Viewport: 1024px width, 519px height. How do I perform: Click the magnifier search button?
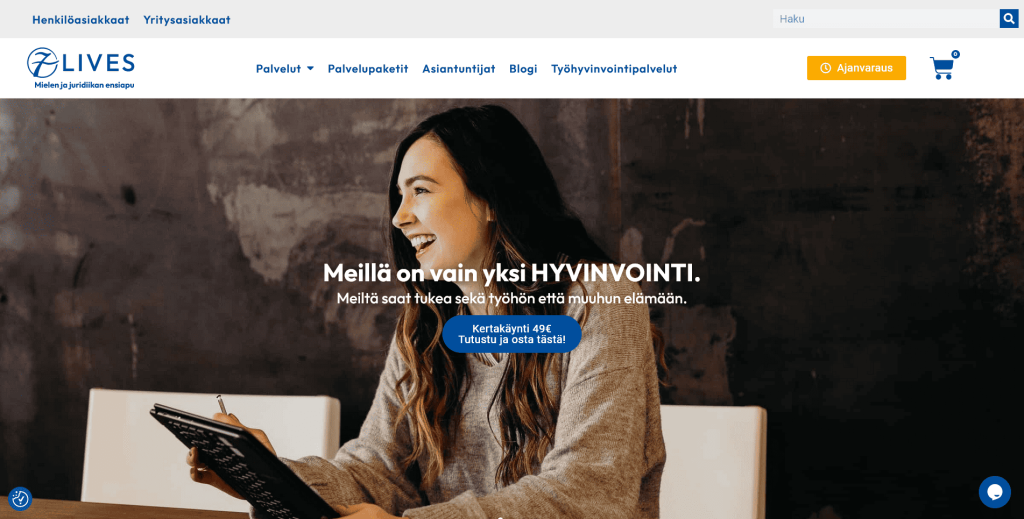click(x=1009, y=19)
